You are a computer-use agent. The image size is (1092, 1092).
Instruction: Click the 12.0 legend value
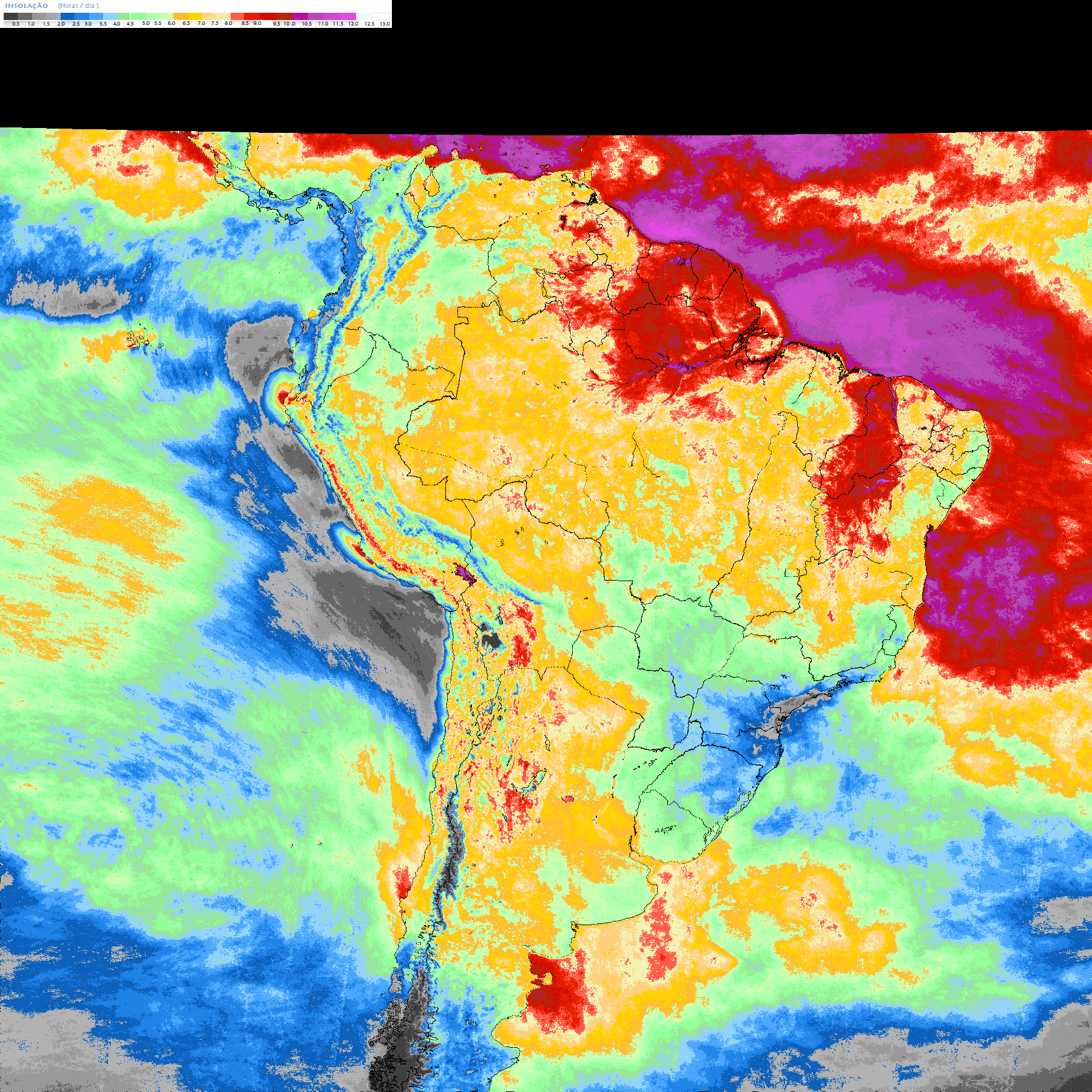[x=353, y=24]
